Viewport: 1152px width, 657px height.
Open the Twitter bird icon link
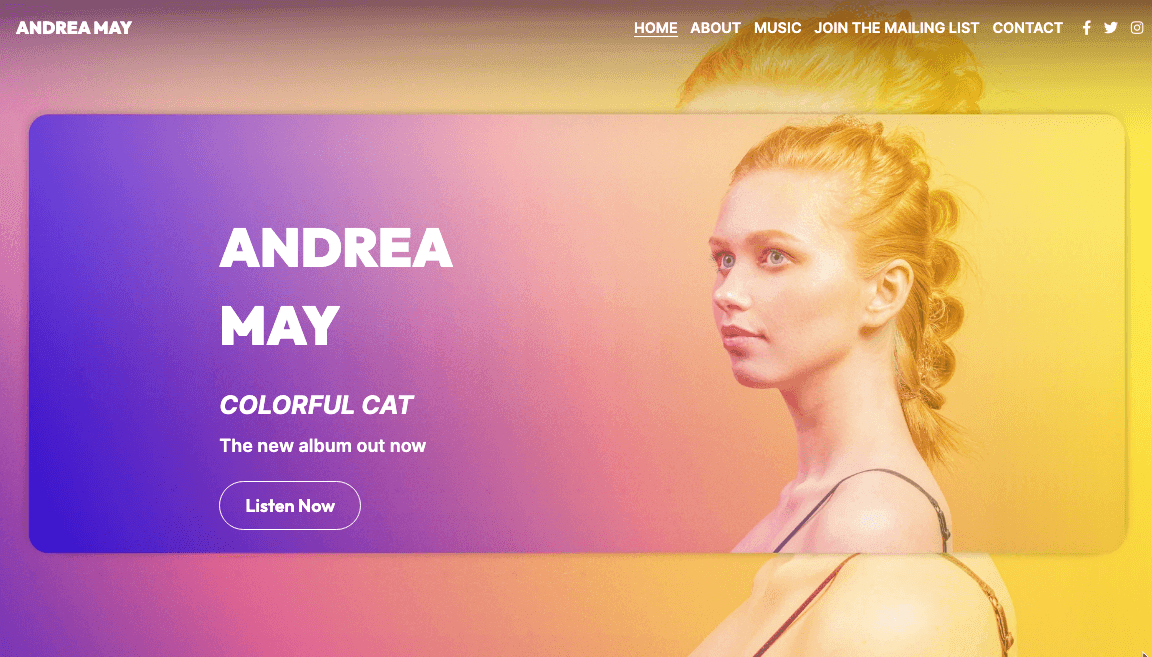coord(1111,28)
